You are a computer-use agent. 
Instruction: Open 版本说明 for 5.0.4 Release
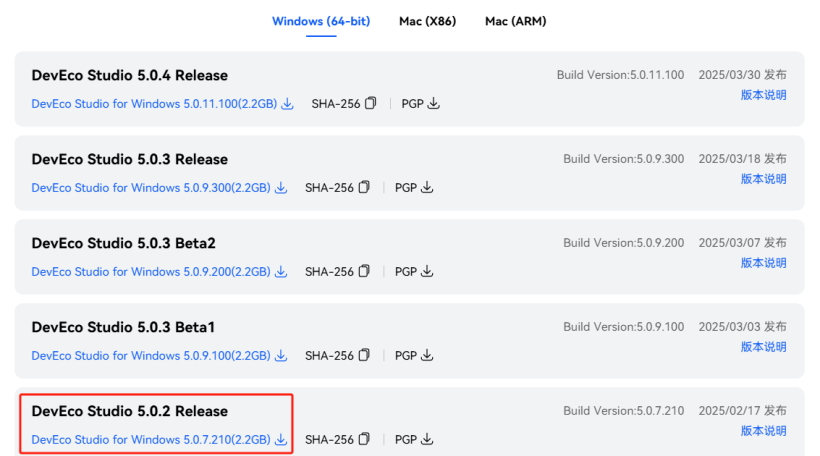click(x=764, y=95)
